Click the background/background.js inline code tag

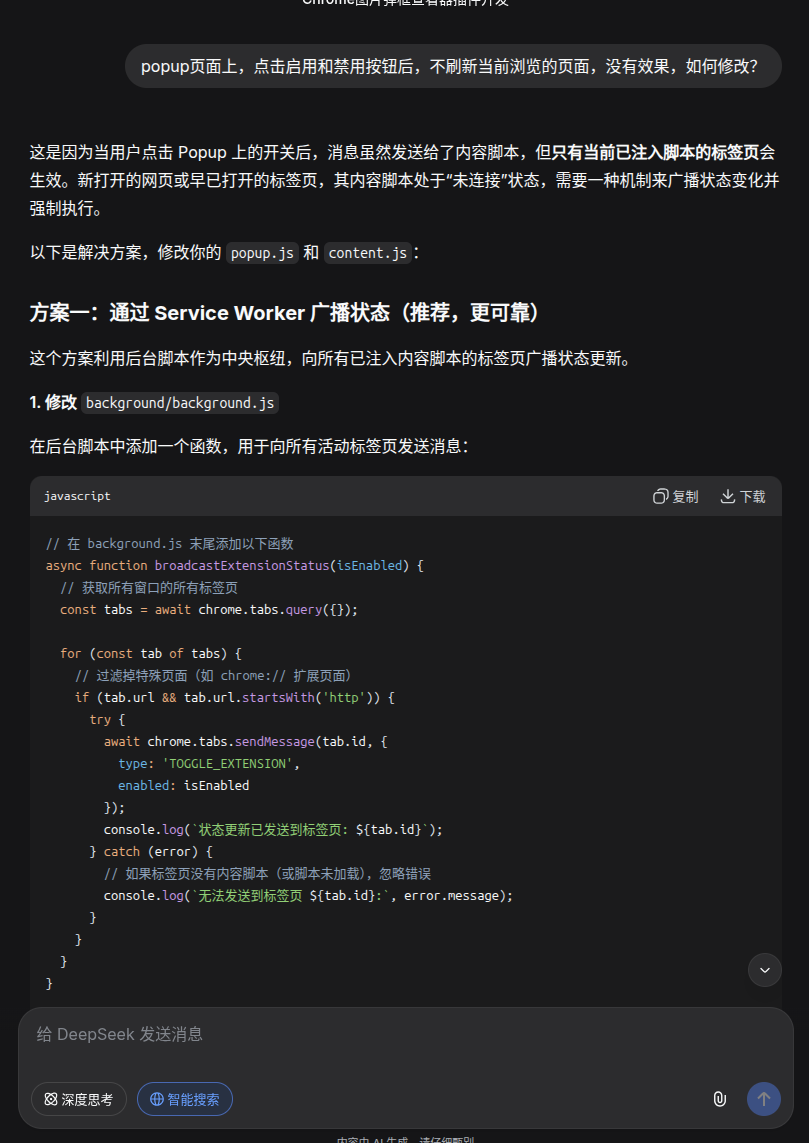point(180,403)
